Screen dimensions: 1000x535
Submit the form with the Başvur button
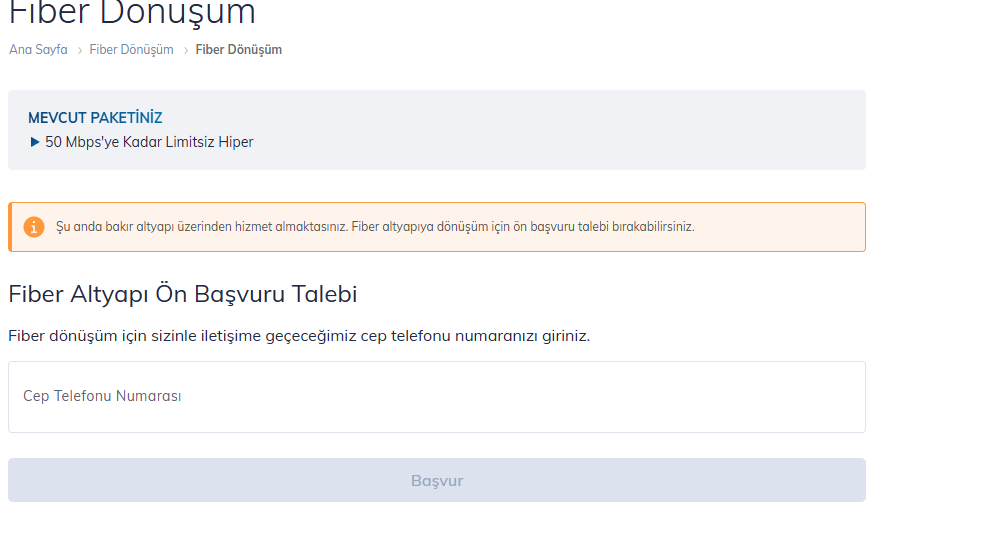437,480
